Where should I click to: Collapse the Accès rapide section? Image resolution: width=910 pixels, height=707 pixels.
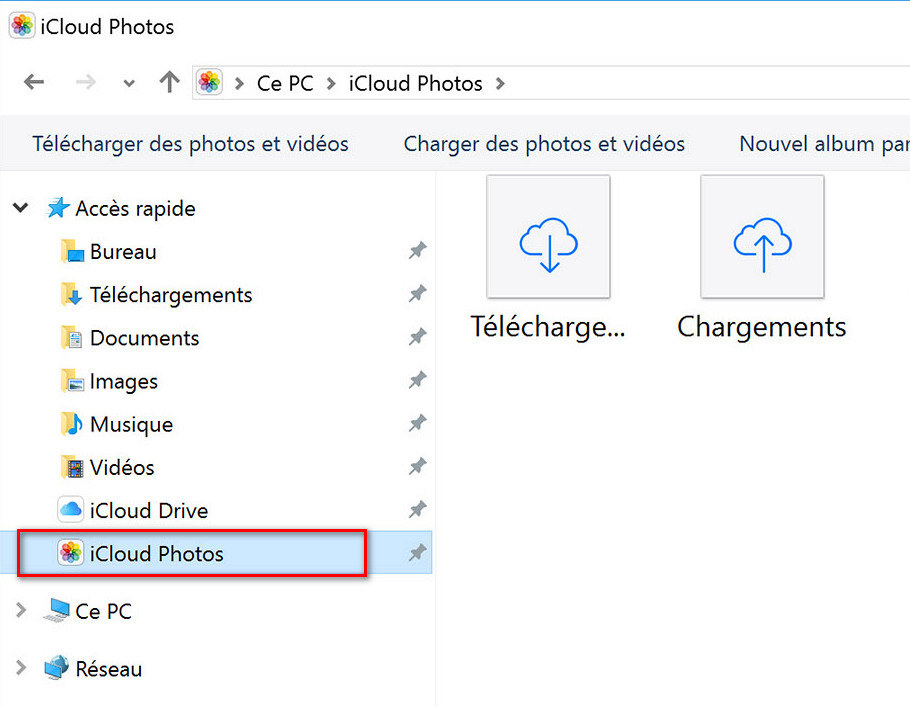click(20, 208)
